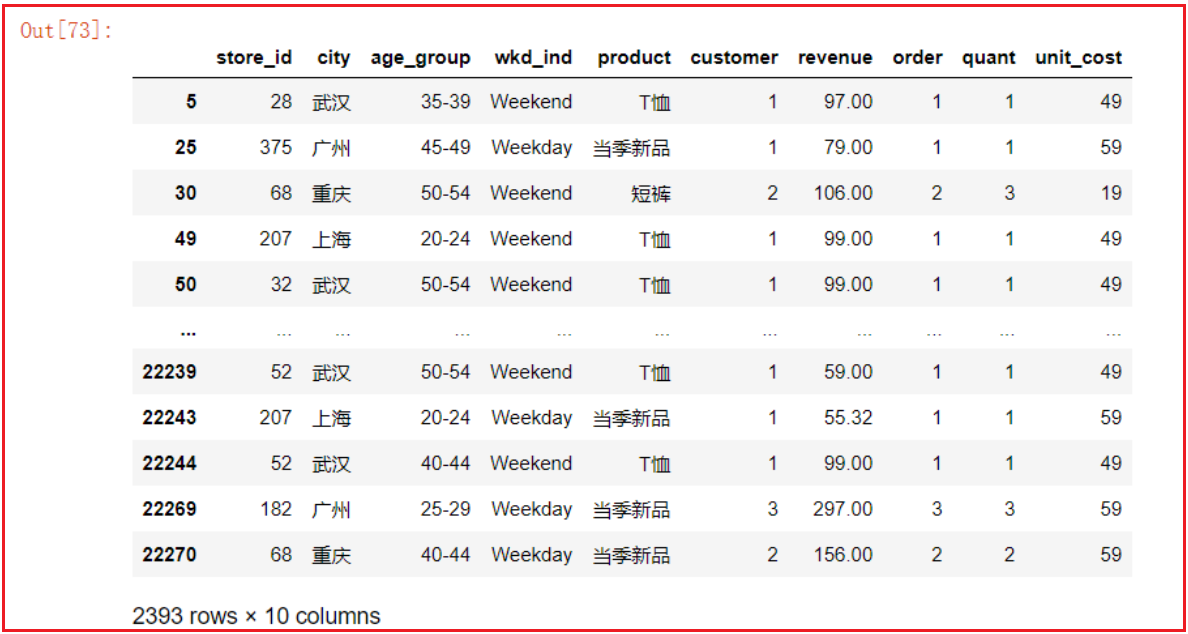
Task: Click the unit_cost cell showing 19
Action: pyautogui.click(x=1110, y=194)
